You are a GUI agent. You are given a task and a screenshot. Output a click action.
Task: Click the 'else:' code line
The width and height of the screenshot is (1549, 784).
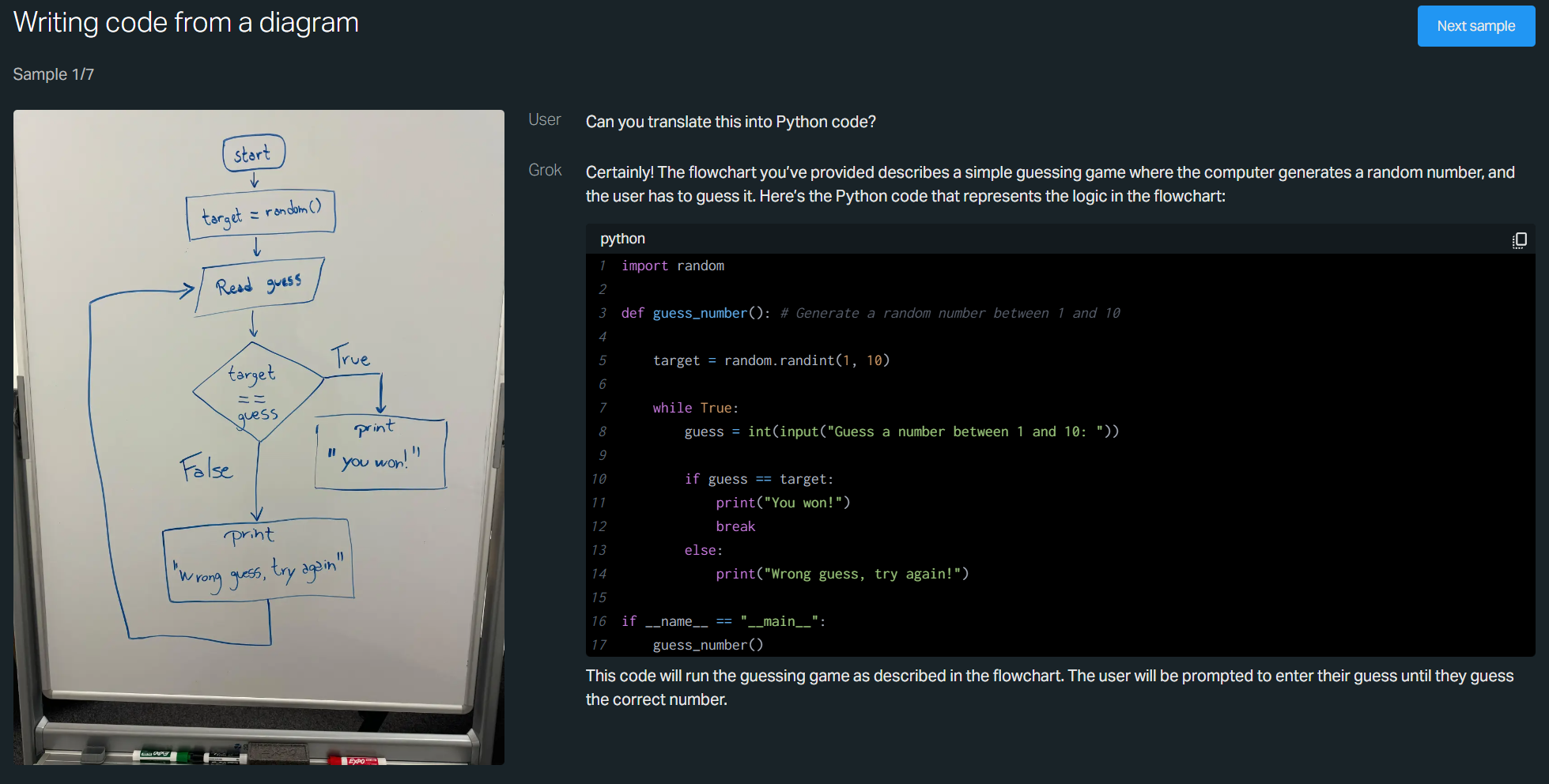pos(704,550)
